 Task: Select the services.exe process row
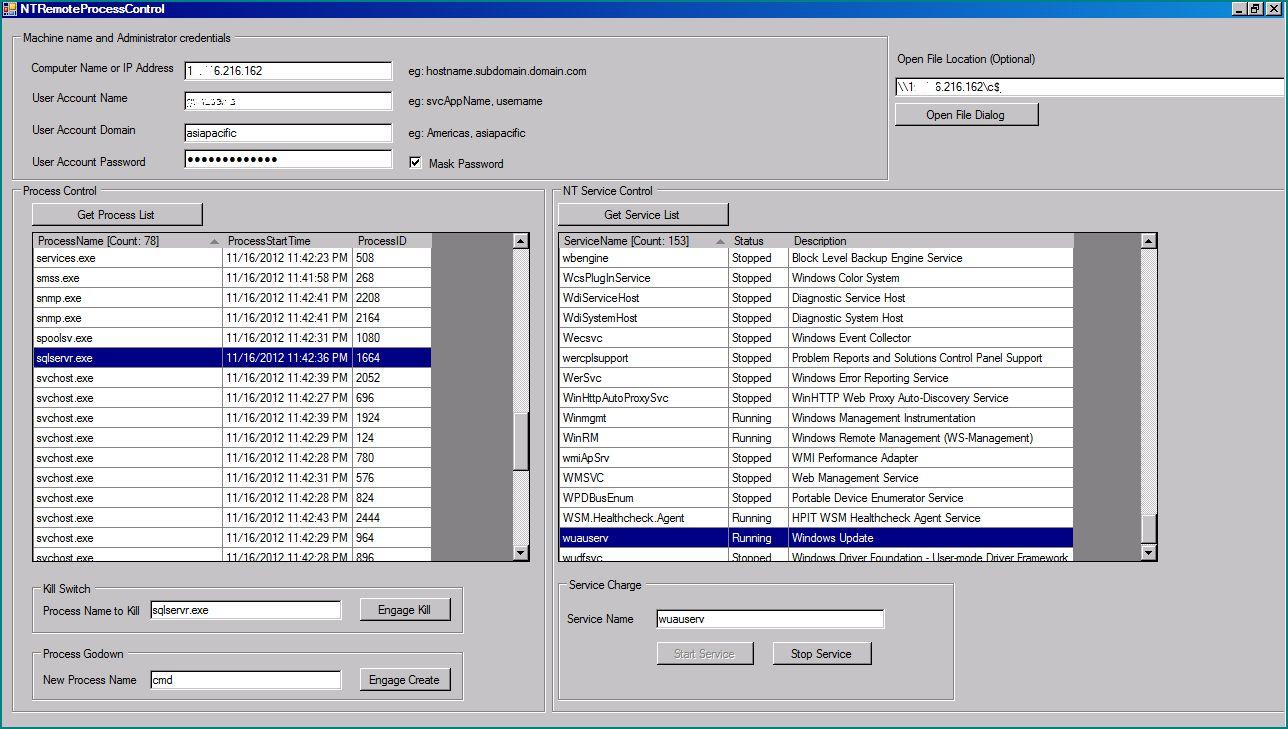pyautogui.click(x=232, y=258)
